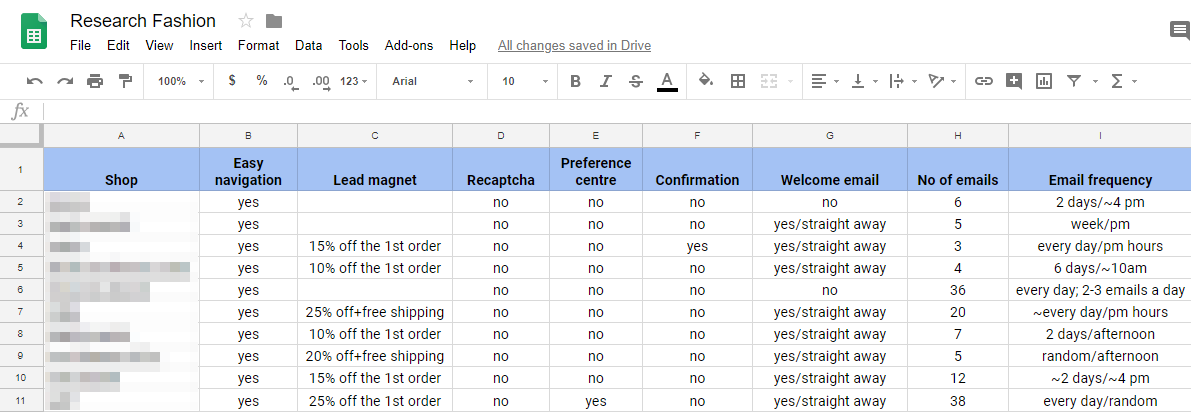Select column I header
This screenshot has height=412, width=1191.
coord(1100,135)
